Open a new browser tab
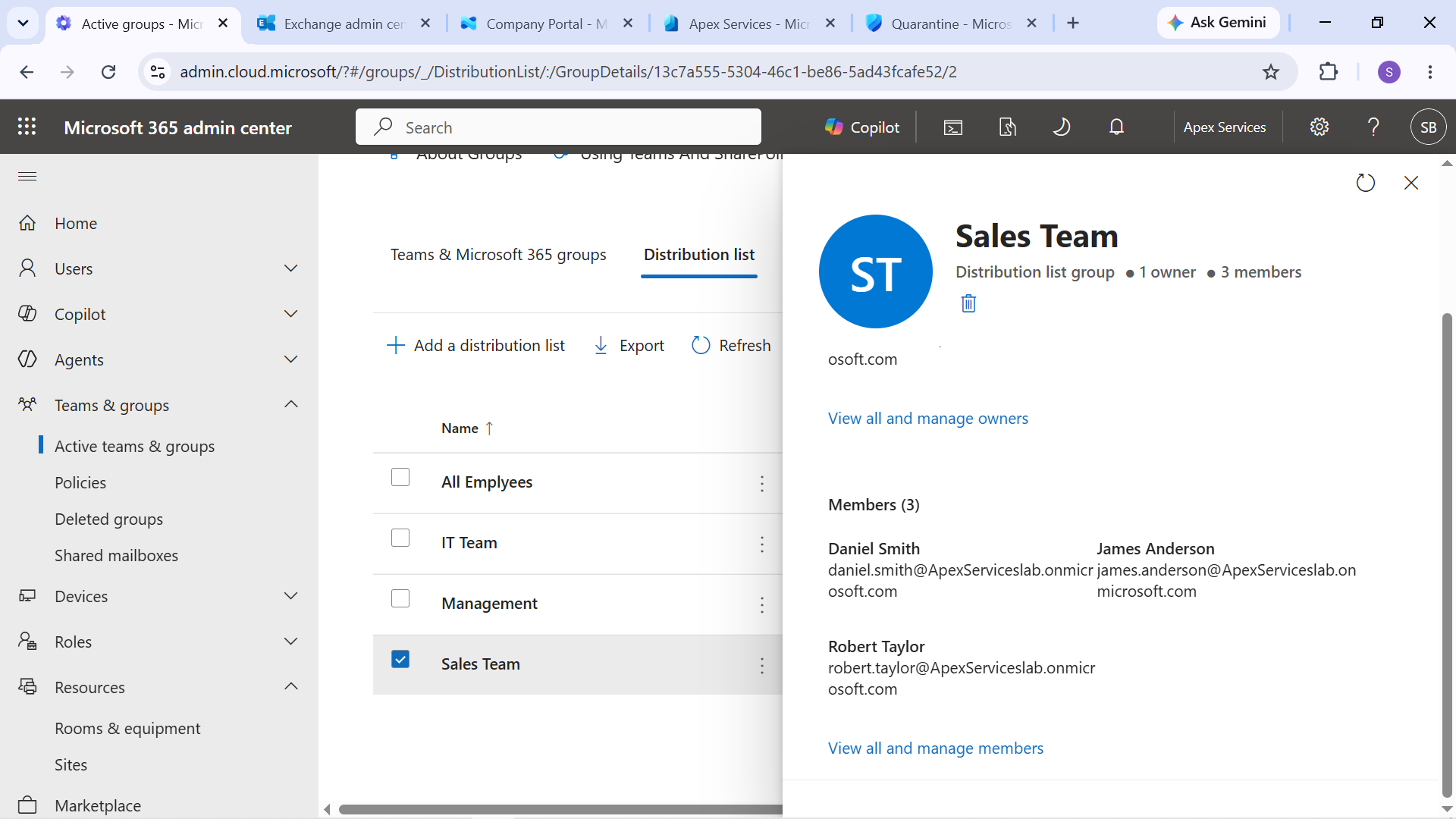 (1073, 24)
